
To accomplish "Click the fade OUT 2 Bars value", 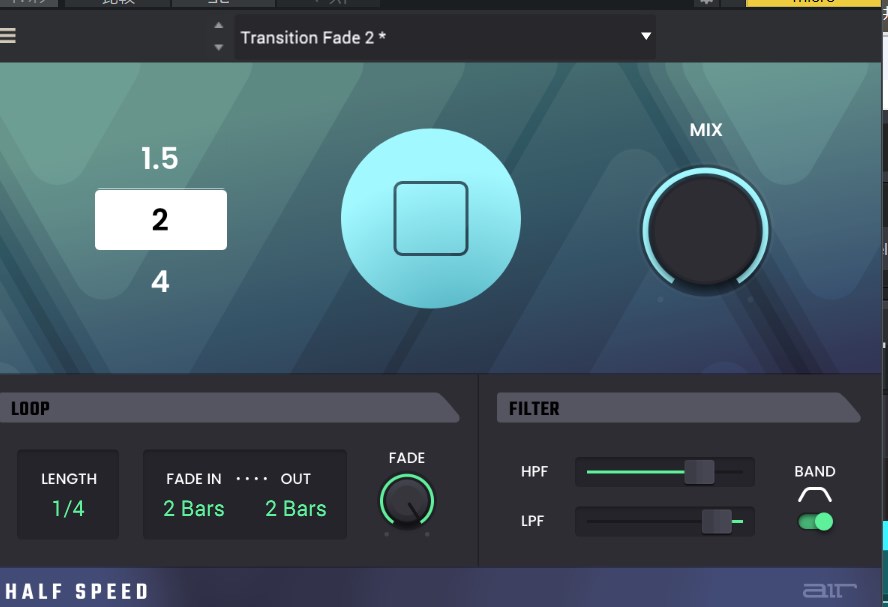I will pos(296,508).
